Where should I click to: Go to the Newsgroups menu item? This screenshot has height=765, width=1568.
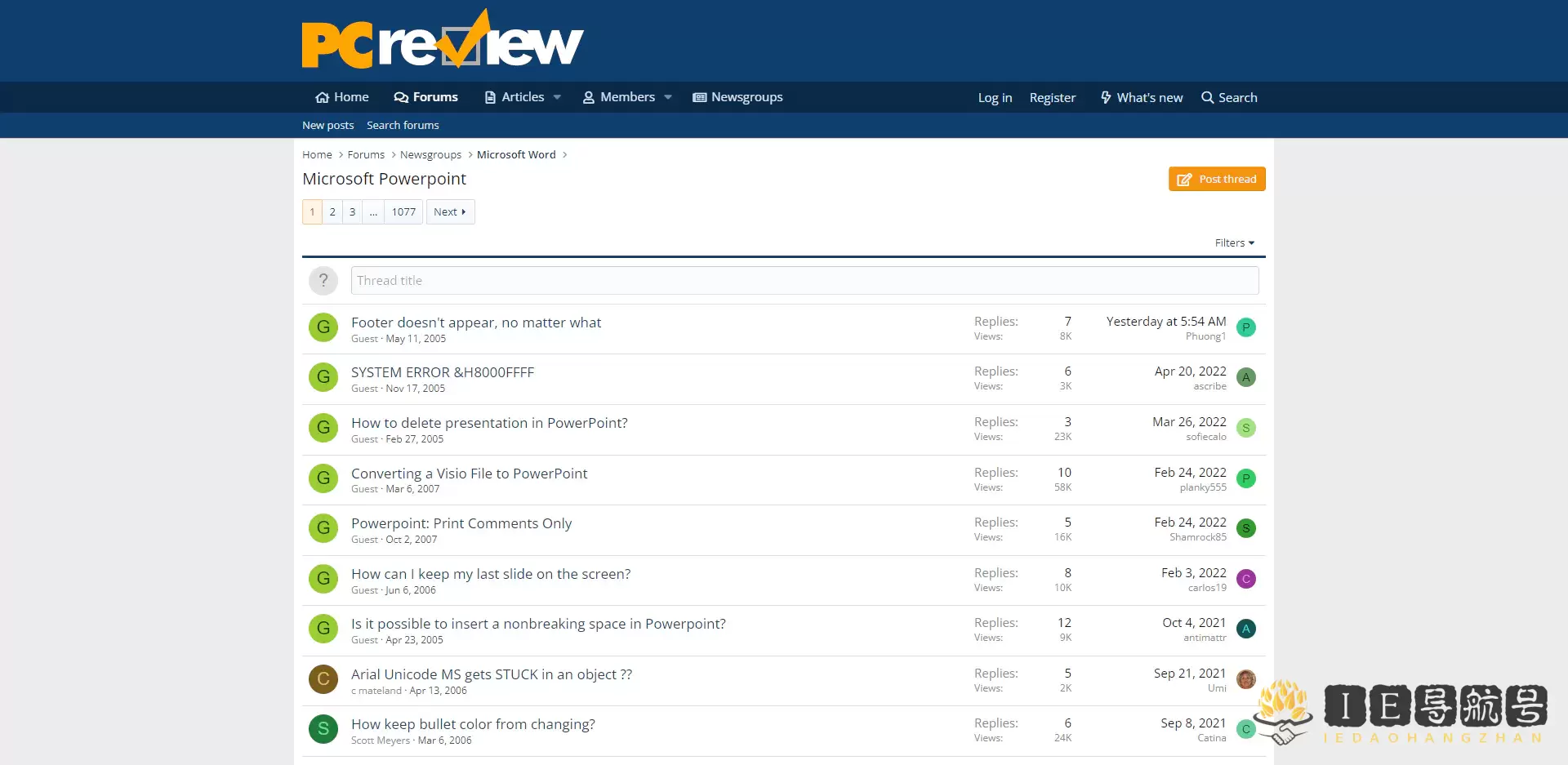coord(737,97)
